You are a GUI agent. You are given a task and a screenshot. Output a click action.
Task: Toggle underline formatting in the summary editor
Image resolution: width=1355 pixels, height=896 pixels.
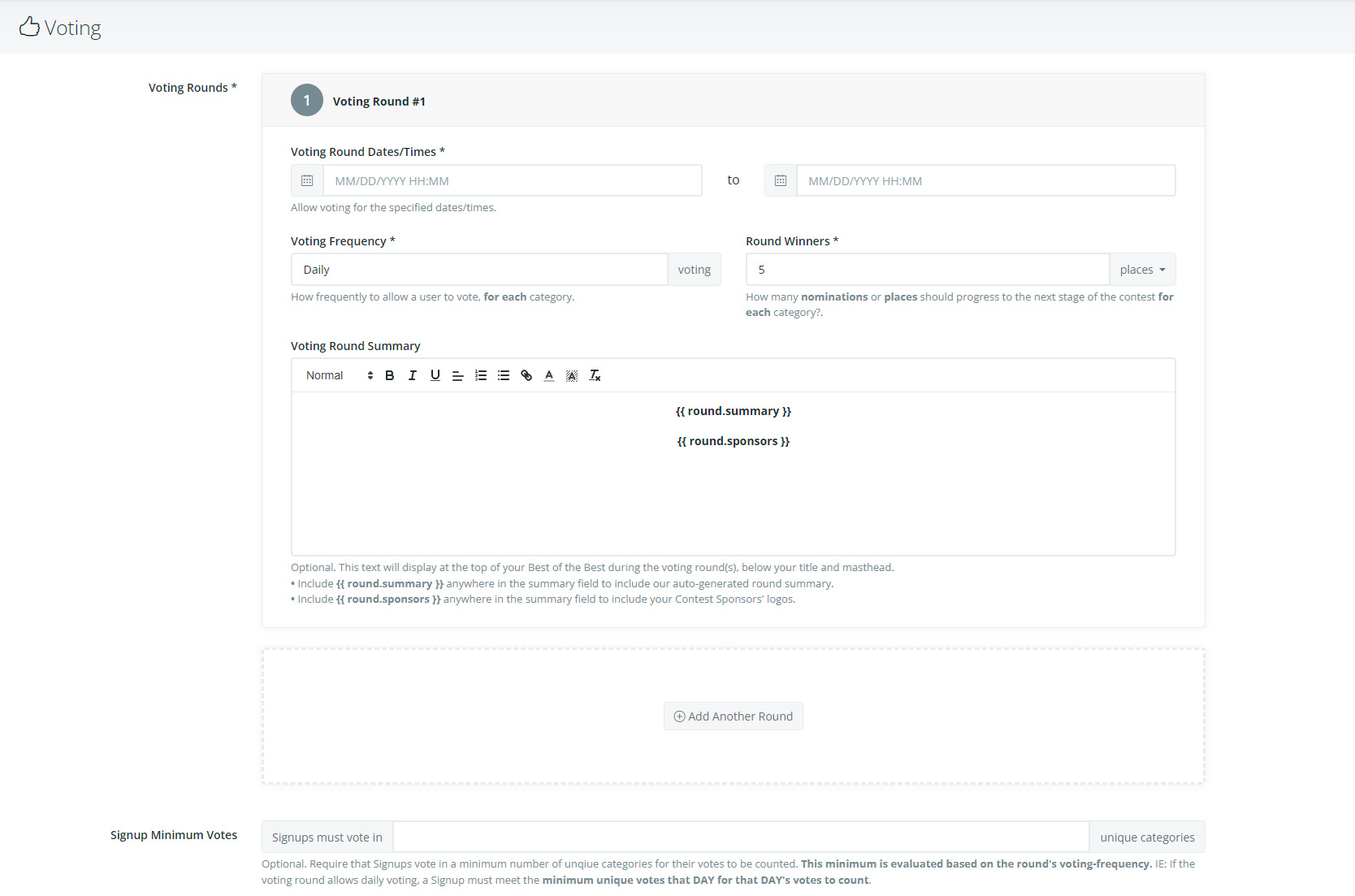[435, 375]
